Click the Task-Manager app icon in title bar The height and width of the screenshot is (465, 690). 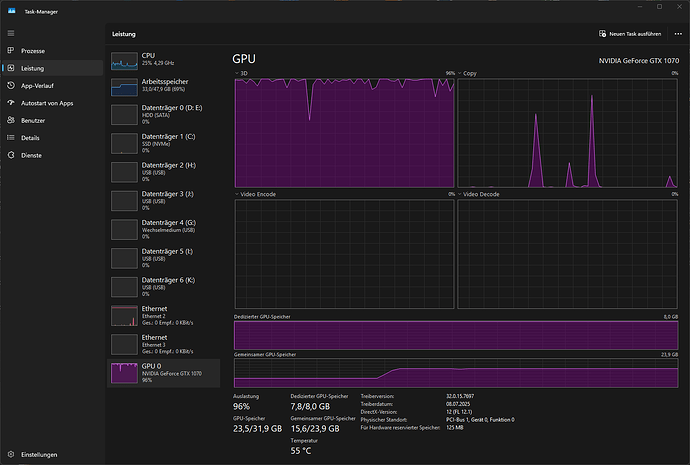[11, 11]
